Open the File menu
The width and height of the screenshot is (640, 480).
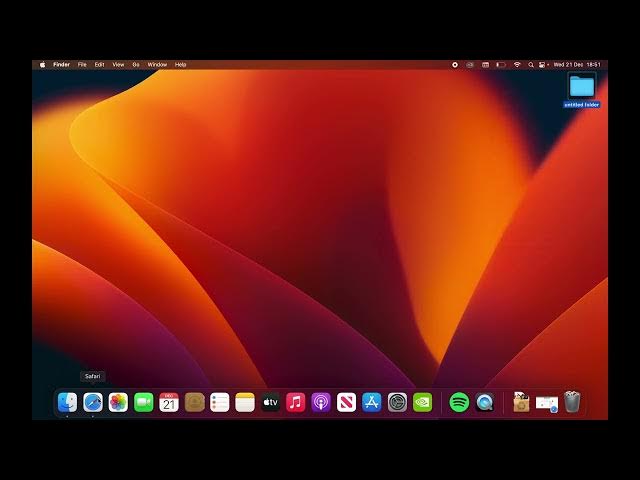coord(82,64)
